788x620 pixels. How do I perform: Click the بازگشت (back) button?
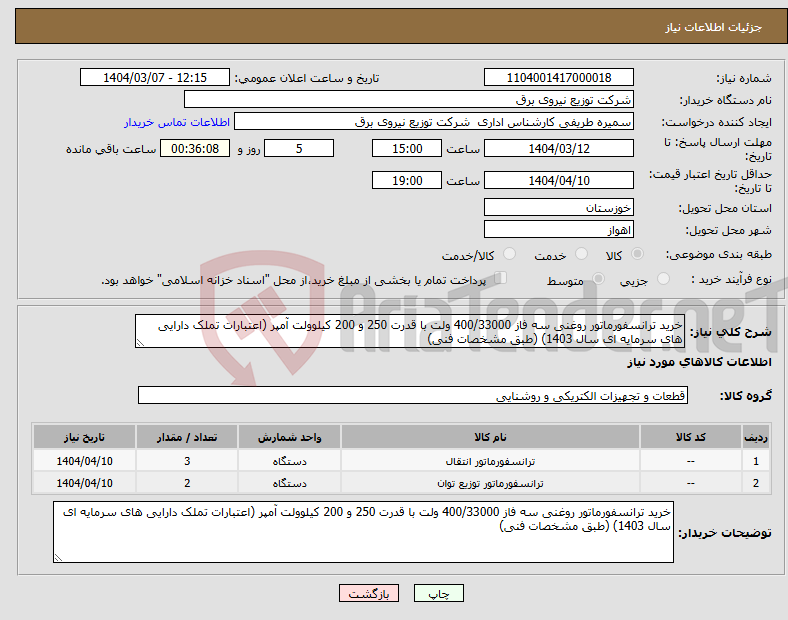369,593
